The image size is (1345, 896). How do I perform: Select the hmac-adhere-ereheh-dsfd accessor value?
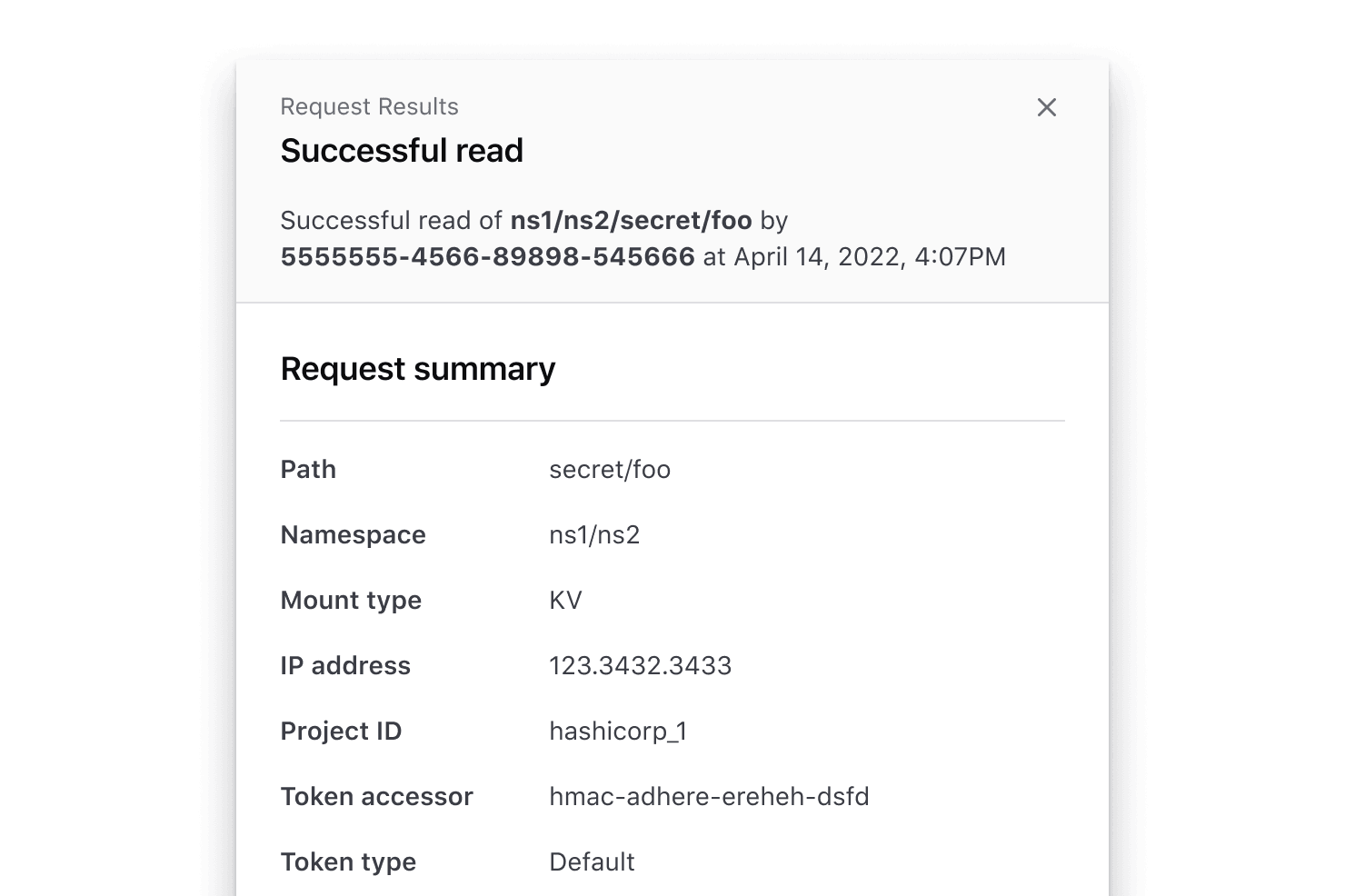[709, 797]
